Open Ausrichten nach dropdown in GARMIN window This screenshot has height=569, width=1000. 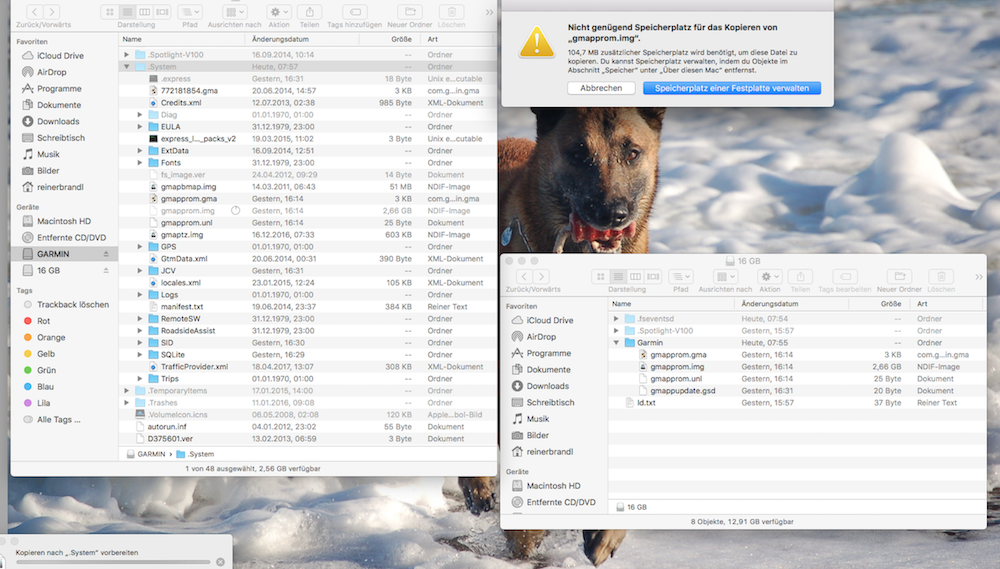pos(234,12)
